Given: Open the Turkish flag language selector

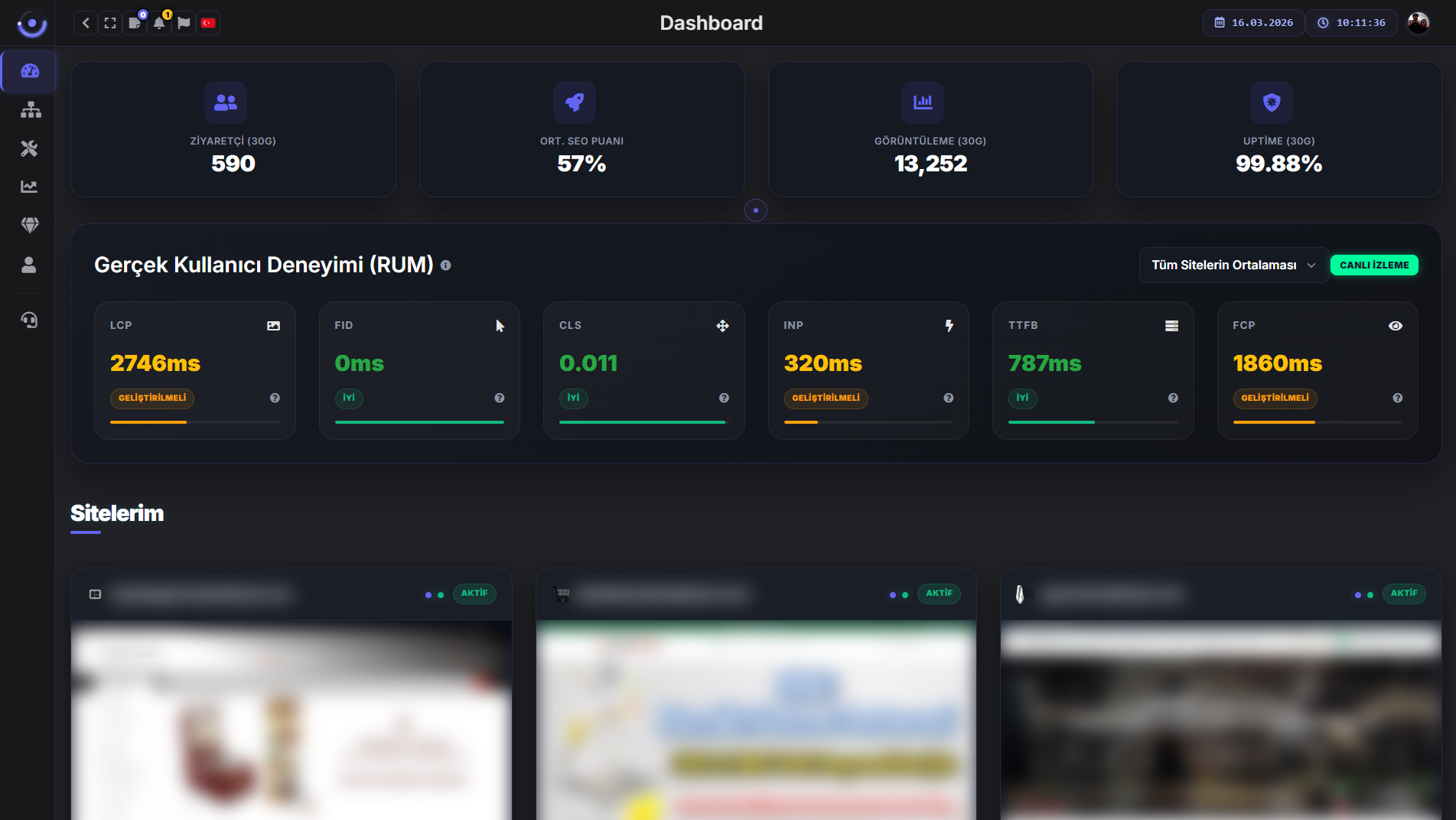Looking at the screenshot, I should [208, 23].
